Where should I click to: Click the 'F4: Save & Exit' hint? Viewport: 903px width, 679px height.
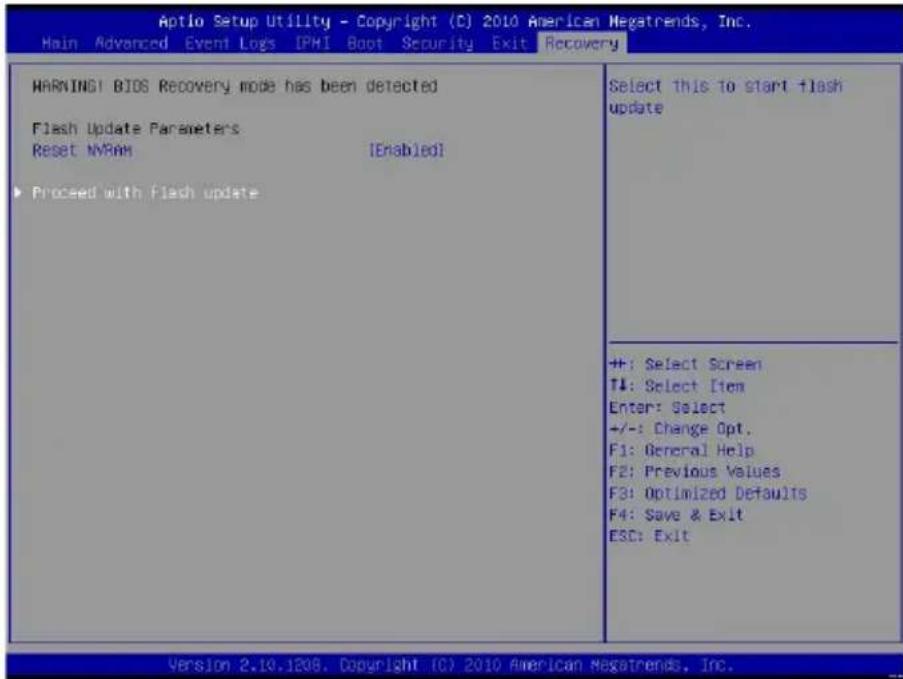[676, 515]
